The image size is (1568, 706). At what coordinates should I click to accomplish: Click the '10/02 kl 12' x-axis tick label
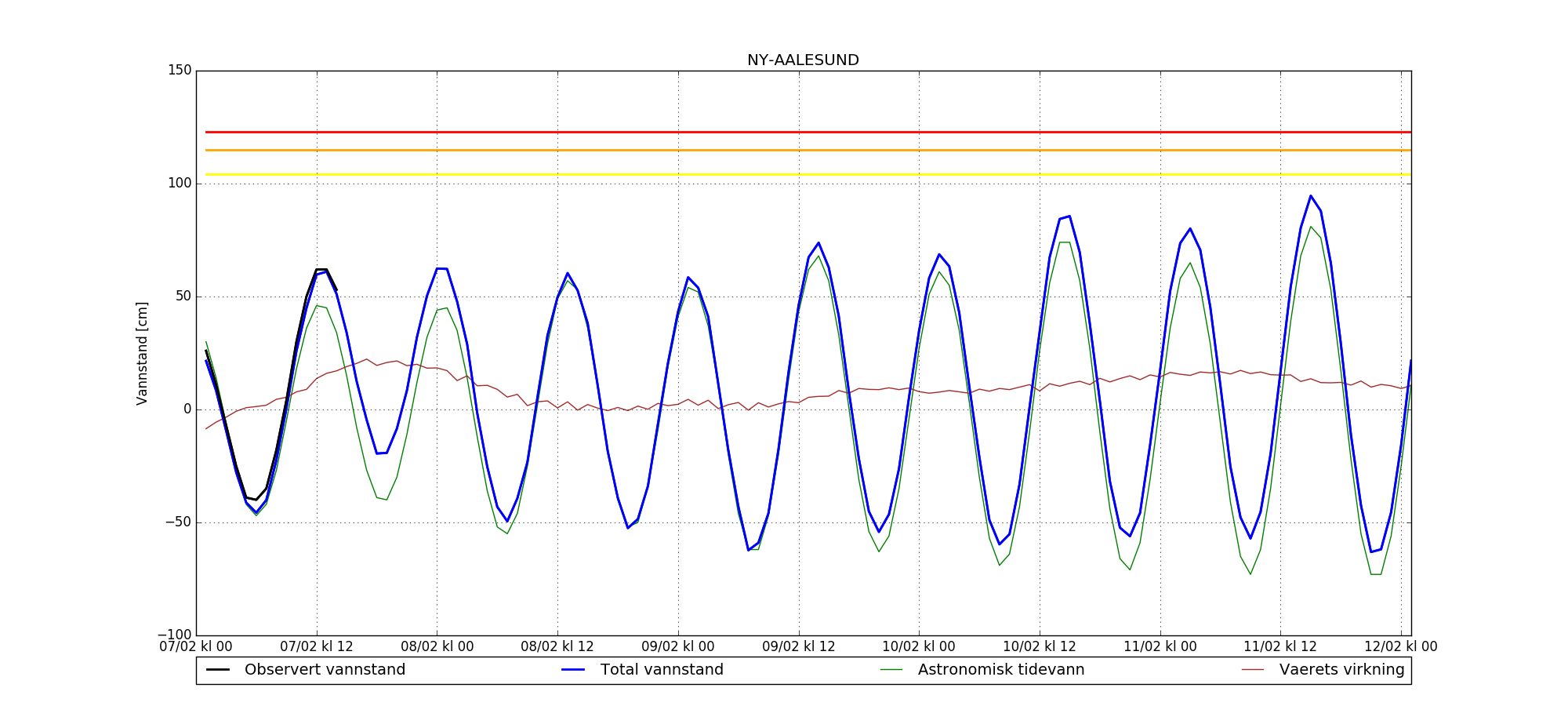click(1040, 647)
